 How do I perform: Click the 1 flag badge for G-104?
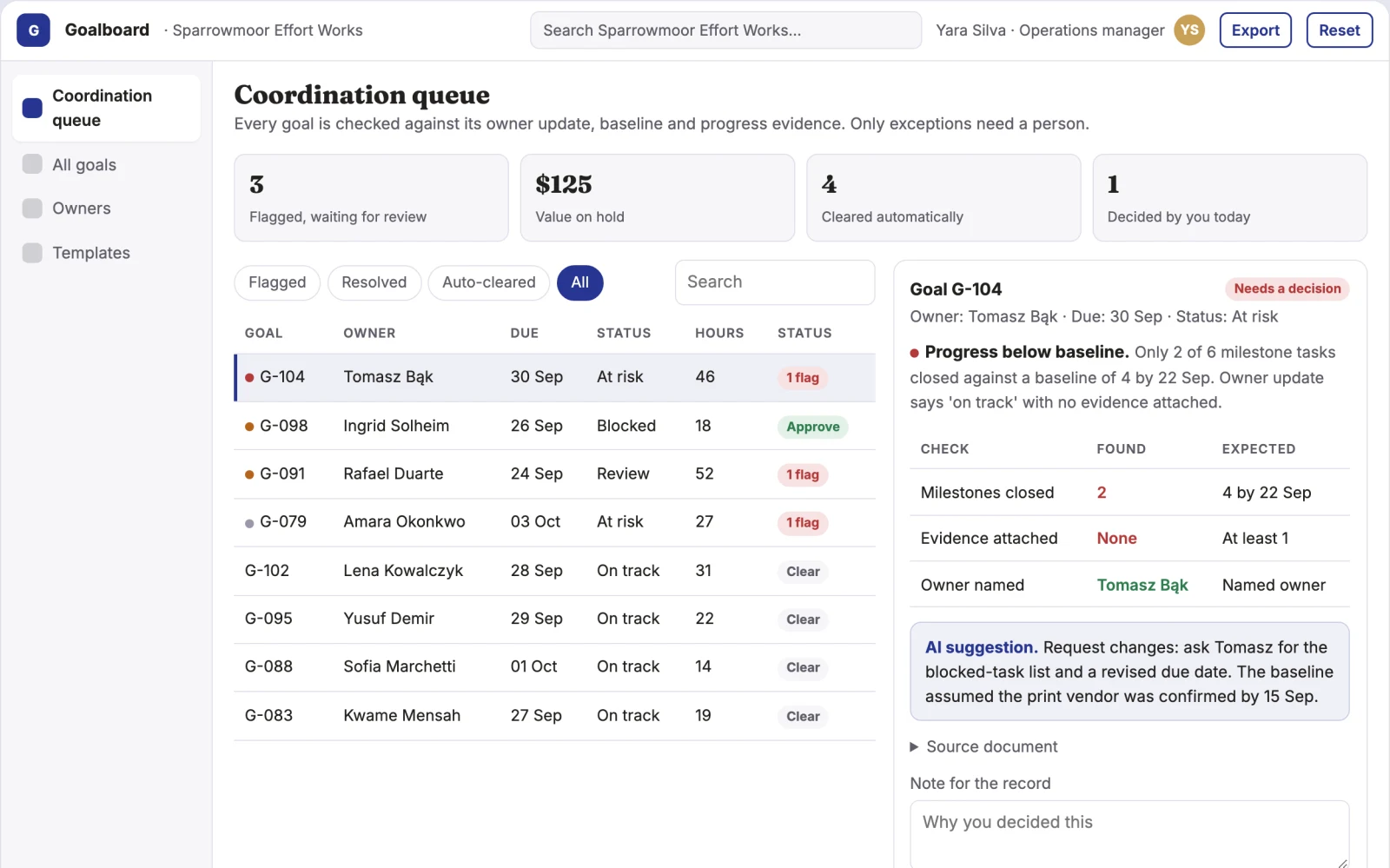coord(802,378)
